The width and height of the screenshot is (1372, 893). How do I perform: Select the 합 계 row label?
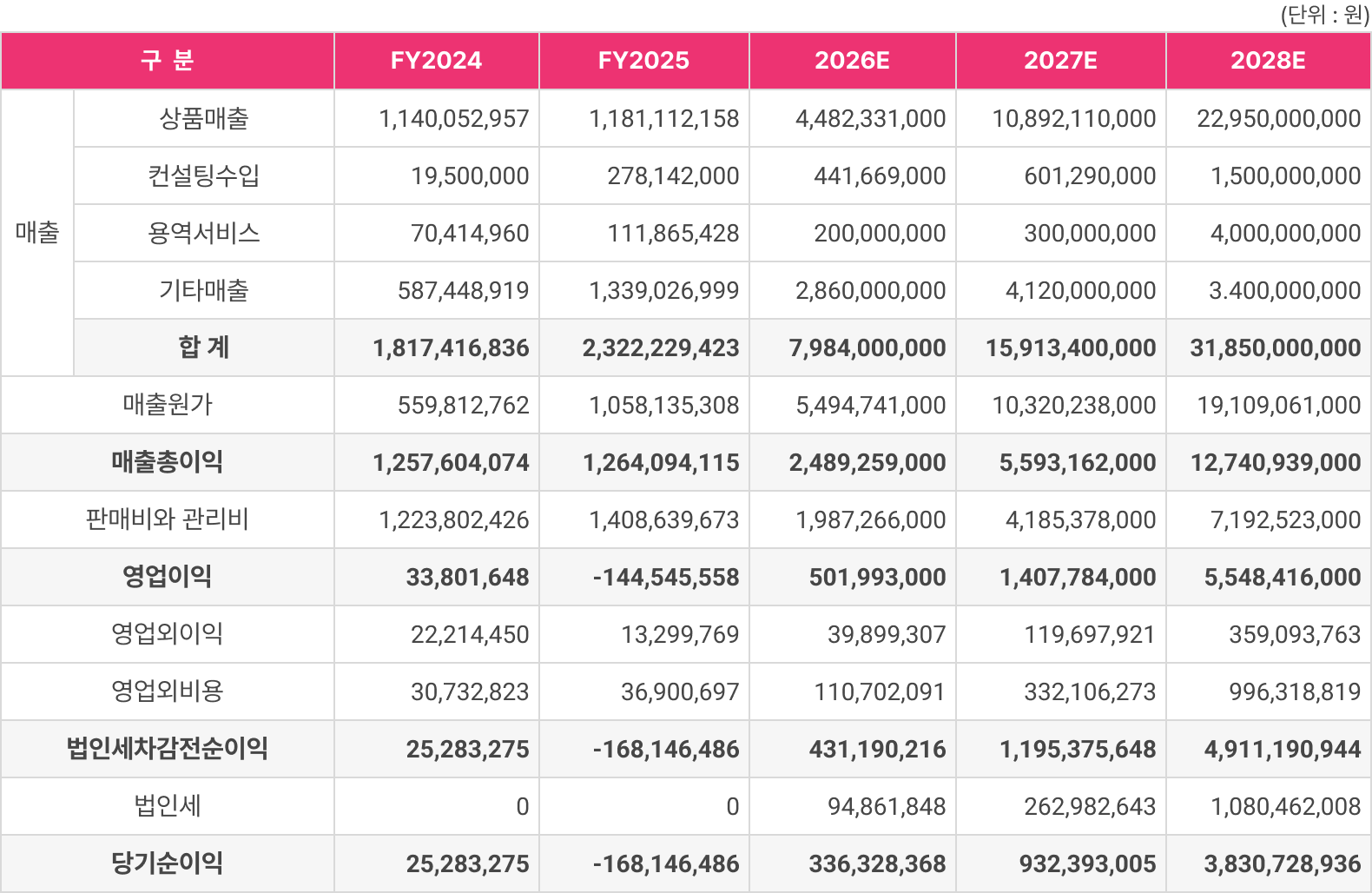203,347
